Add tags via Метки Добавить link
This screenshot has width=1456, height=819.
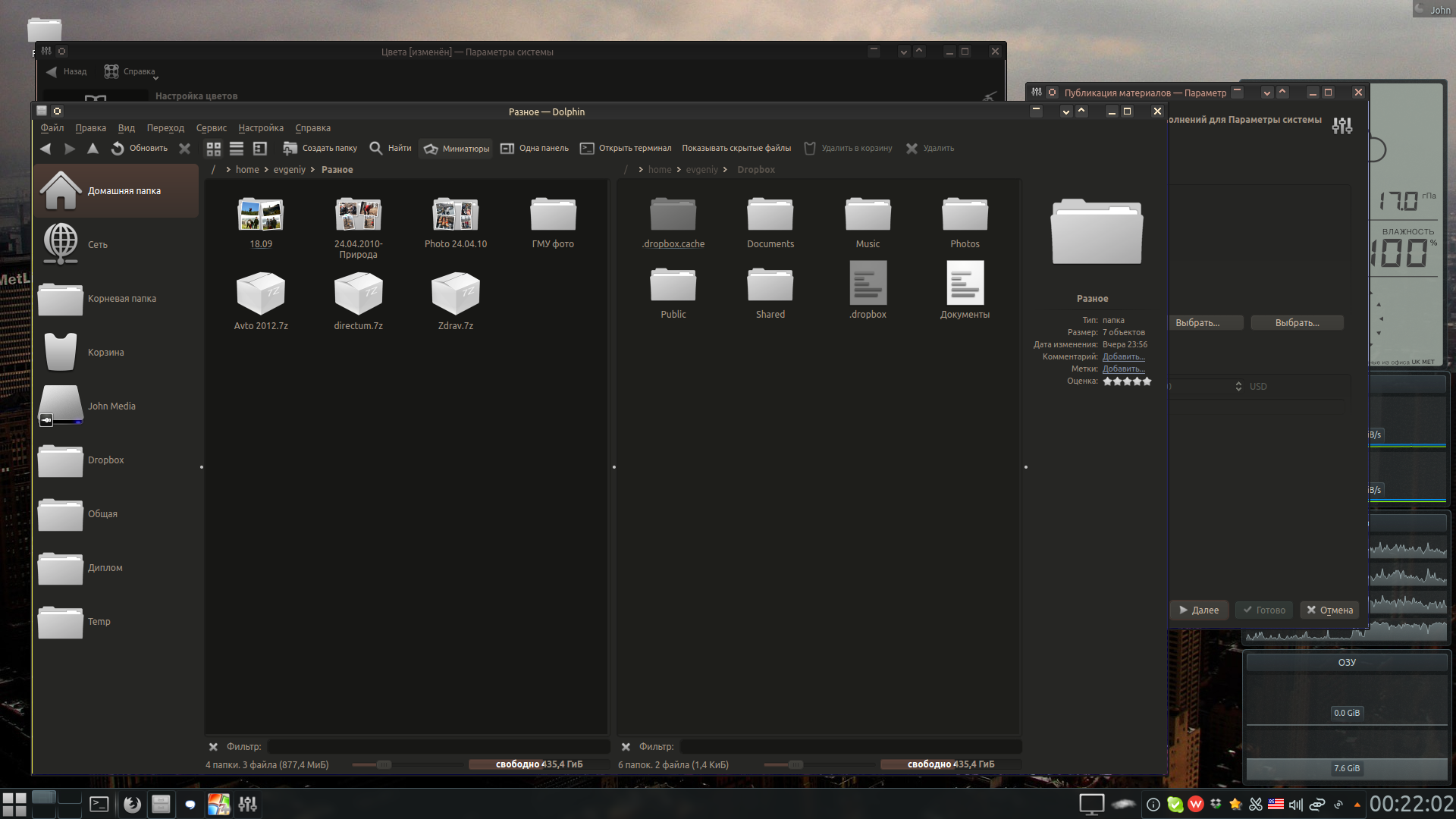click(1123, 369)
